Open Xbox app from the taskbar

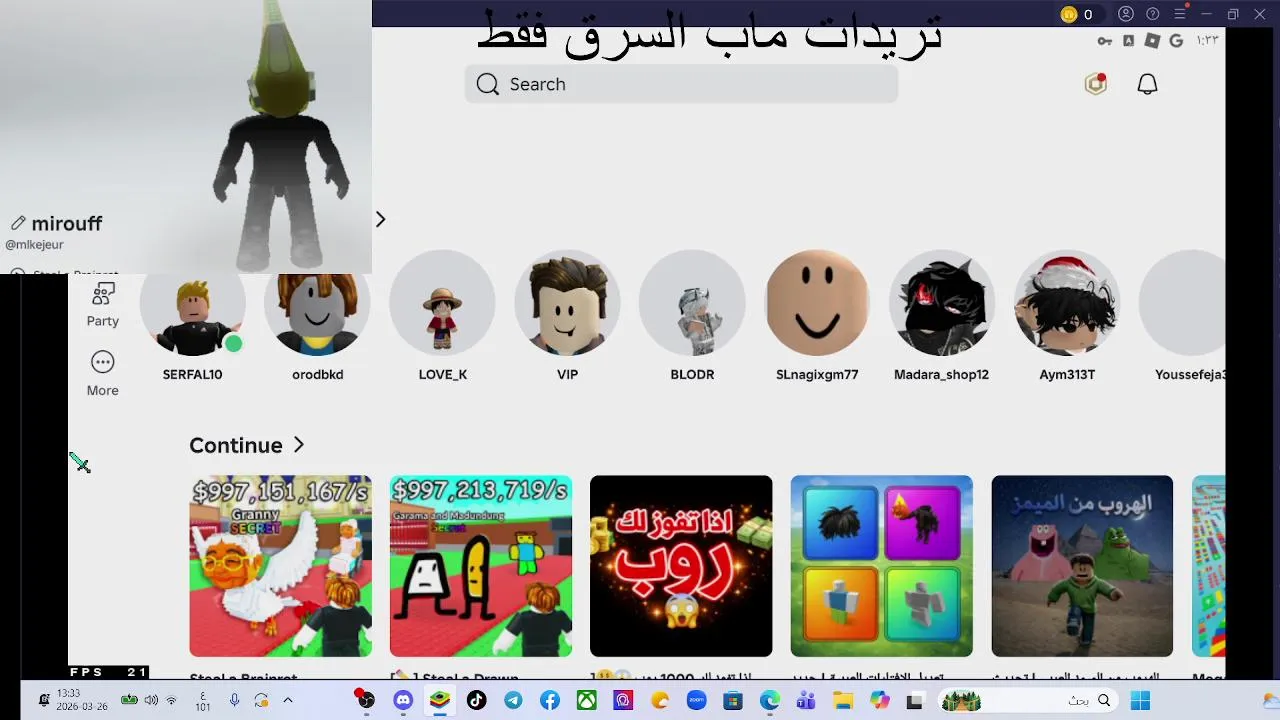(587, 701)
